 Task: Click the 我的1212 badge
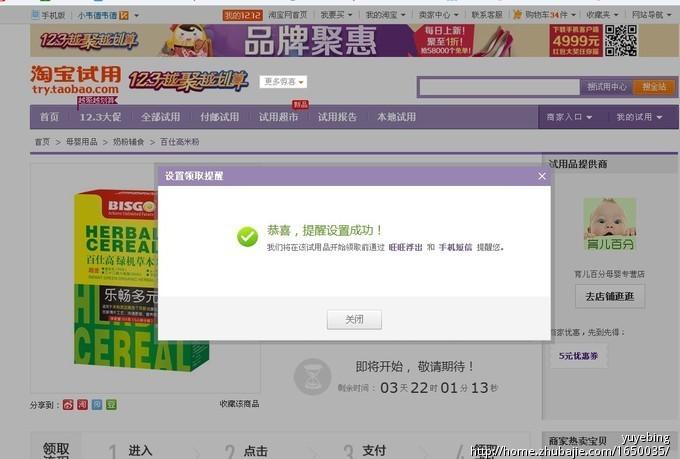(x=242, y=15)
